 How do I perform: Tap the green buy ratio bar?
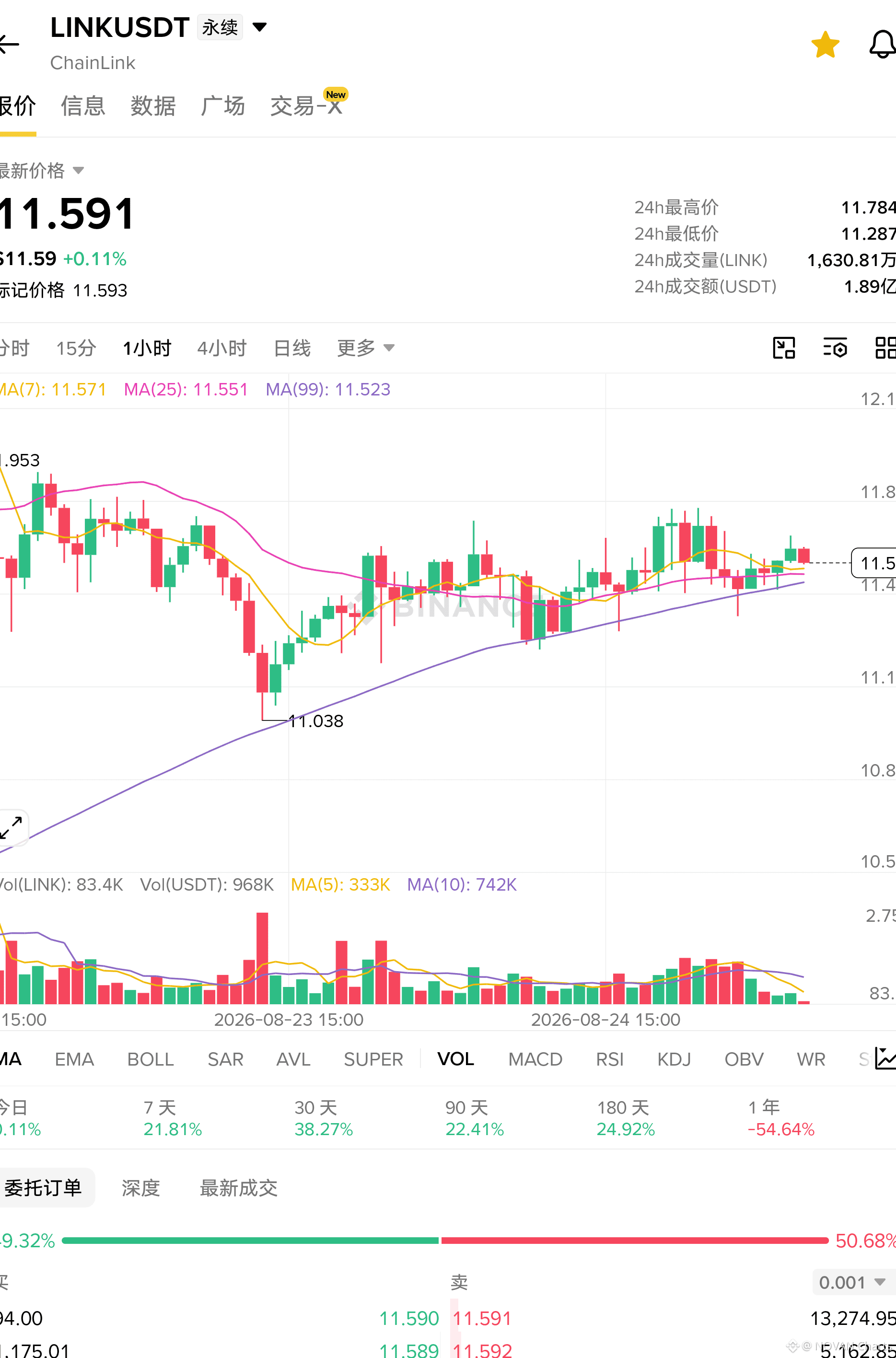(x=250, y=1240)
